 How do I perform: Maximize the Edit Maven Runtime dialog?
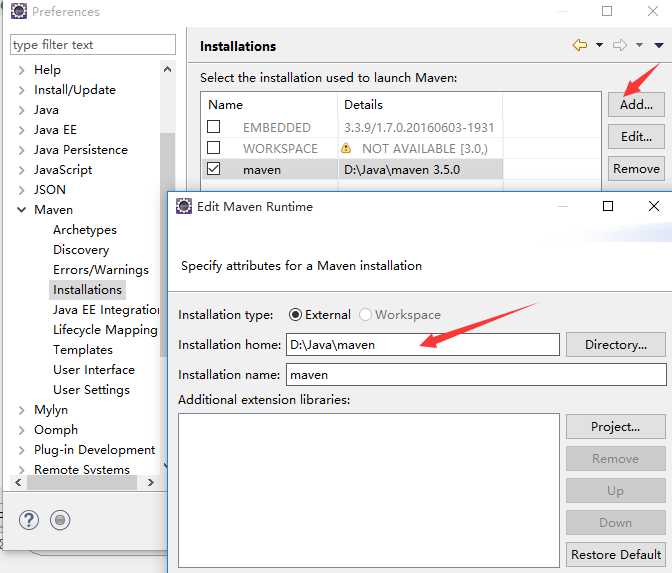[x=608, y=206]
